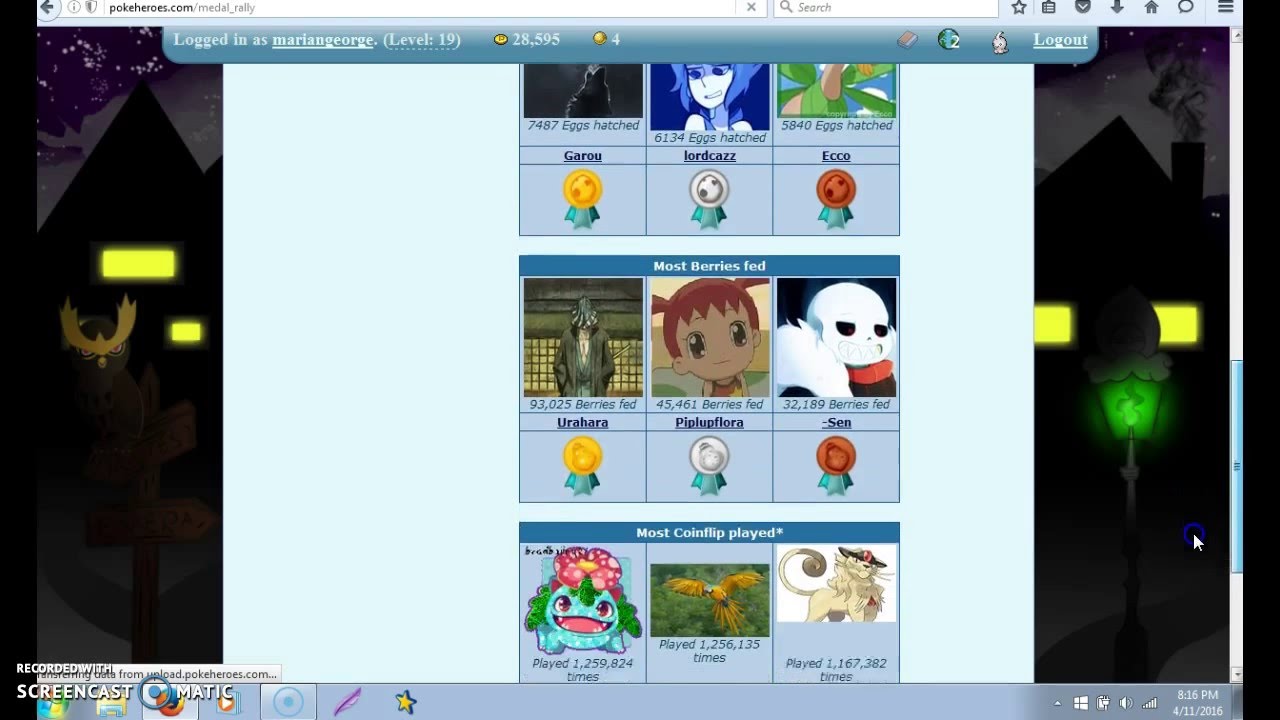Open the chat bubble icon in the toolbar
This screenshot has width=1280, height=720.
tap(1186, 7)
